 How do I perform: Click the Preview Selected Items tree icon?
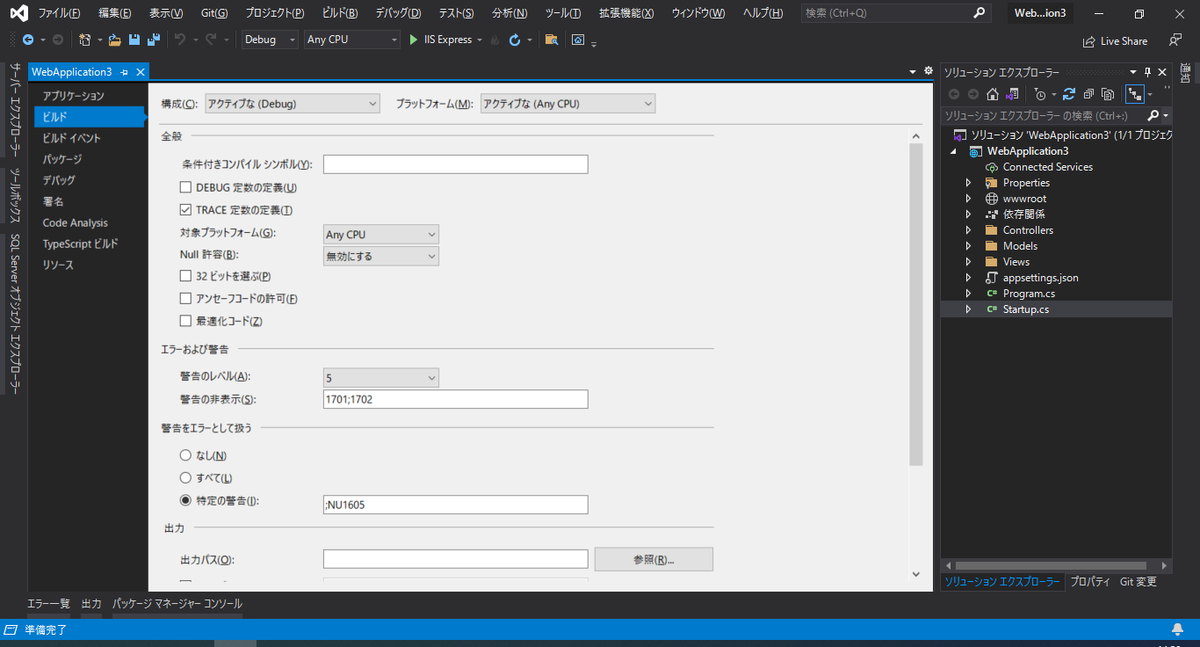pyautogui.click(x=1135, y=94)
